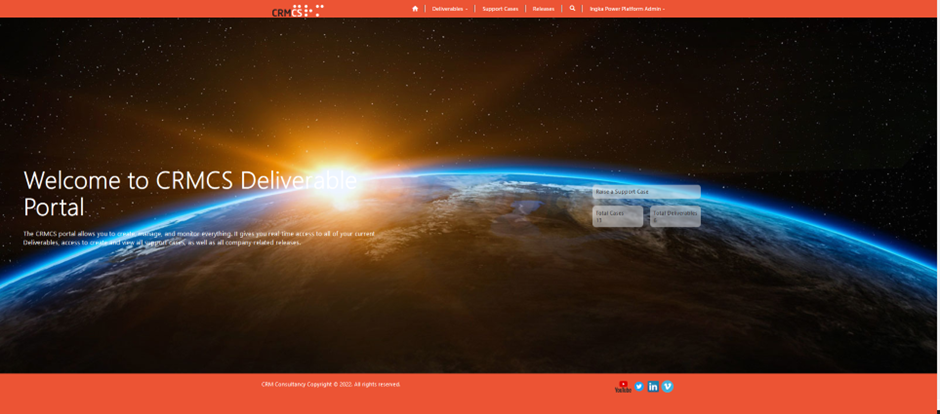Click the CRMCS logo
The height and width of the screenshot is (414, 940).
pos(297,11)
